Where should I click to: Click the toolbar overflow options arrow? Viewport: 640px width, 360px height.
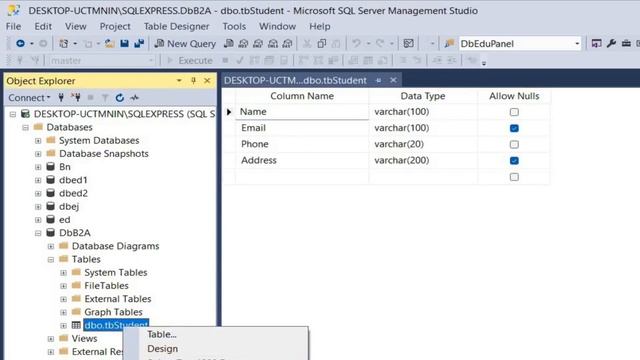tap(484, 63)
